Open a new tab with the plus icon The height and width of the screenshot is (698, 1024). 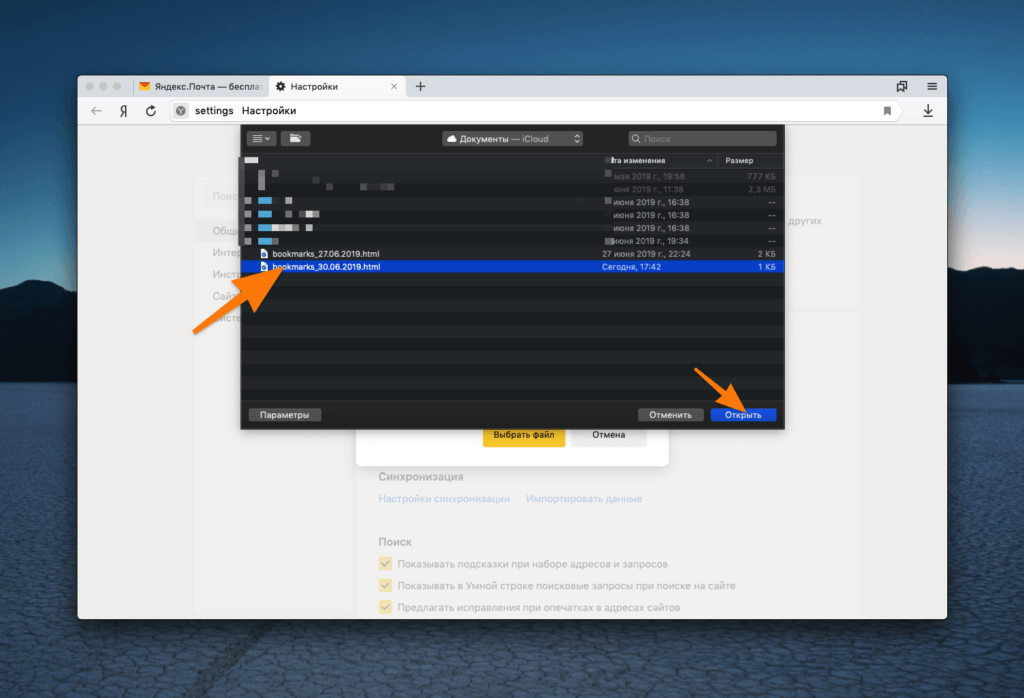point(421,86)
